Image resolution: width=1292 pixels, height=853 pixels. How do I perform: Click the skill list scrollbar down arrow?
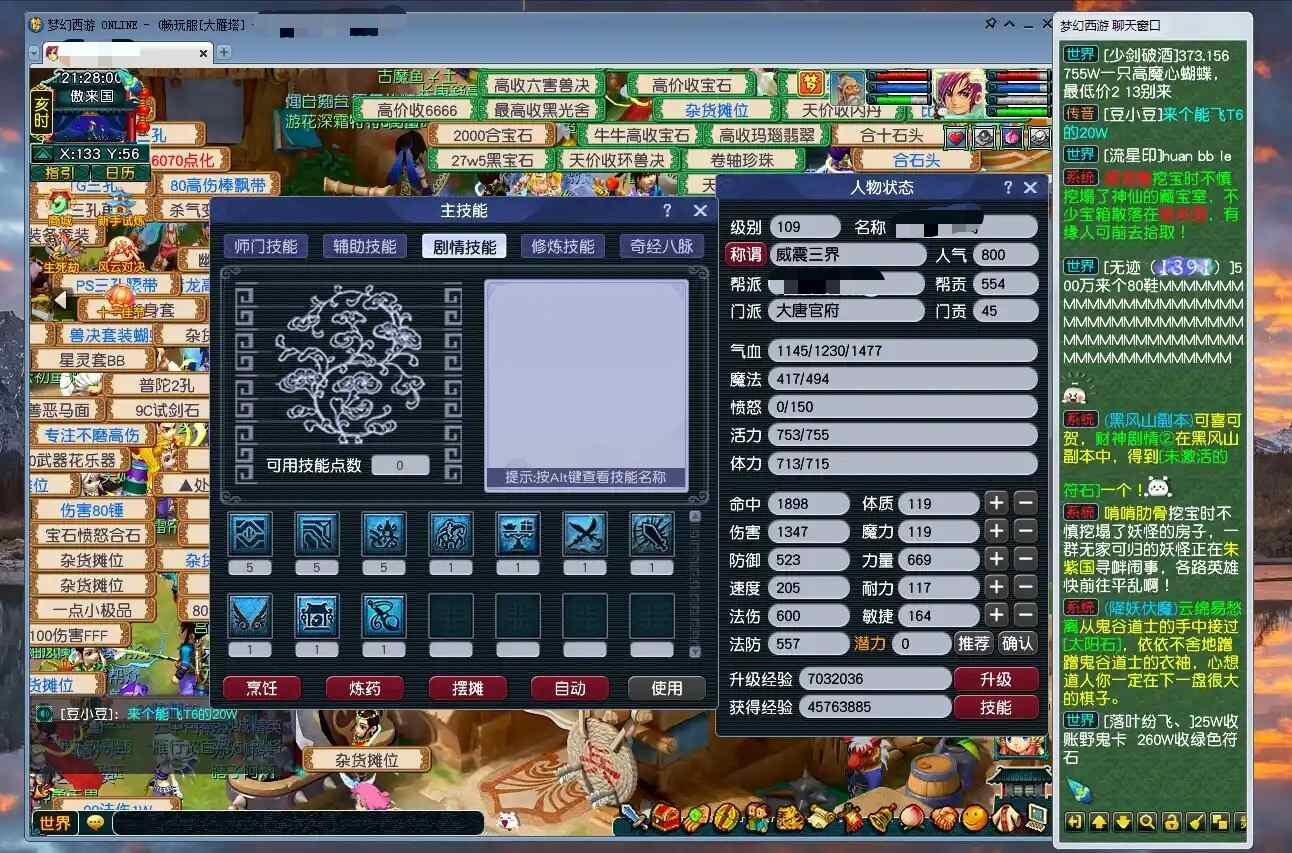694,651
